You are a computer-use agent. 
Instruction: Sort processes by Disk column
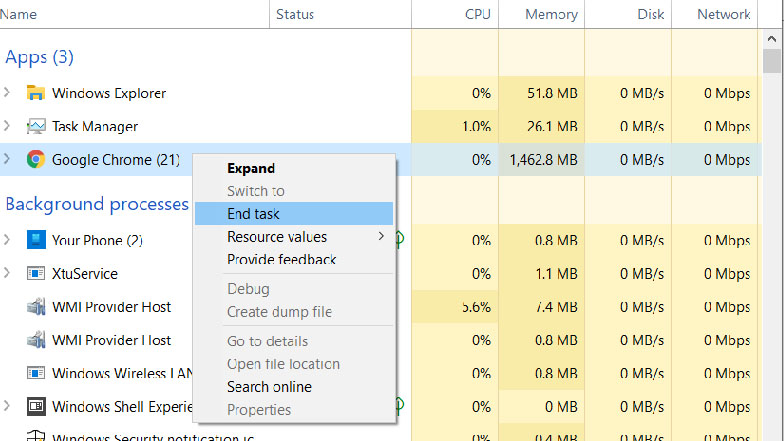tap(628, 14)
